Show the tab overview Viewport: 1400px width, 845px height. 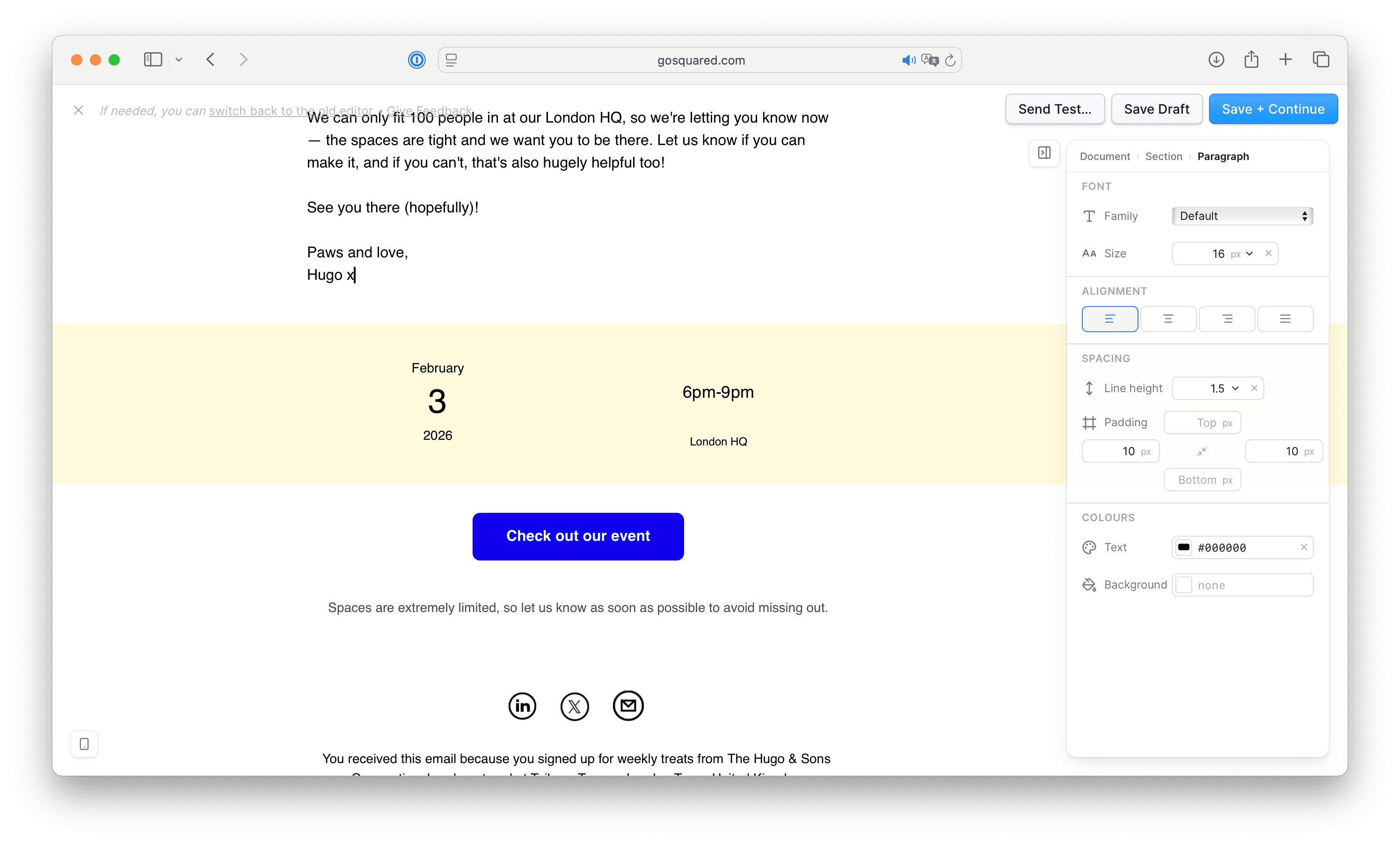[x=1321, y=60]
